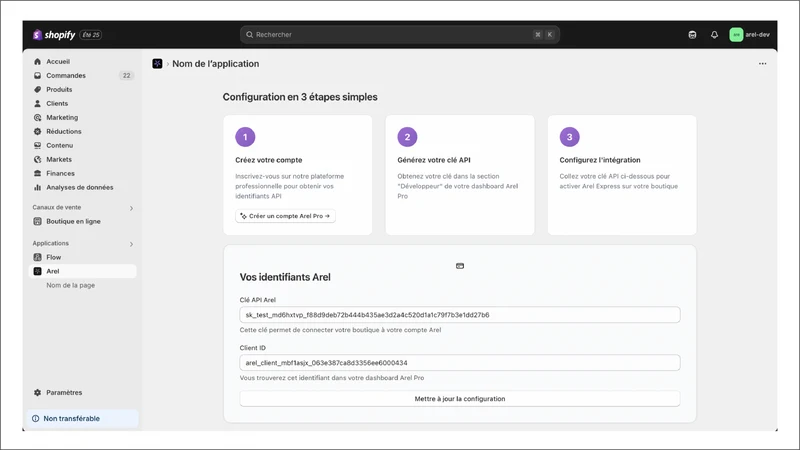Click step 3 purple number circle
This screenshot has height=450, width=800.
pyautogui.click(x=569, y=137)
